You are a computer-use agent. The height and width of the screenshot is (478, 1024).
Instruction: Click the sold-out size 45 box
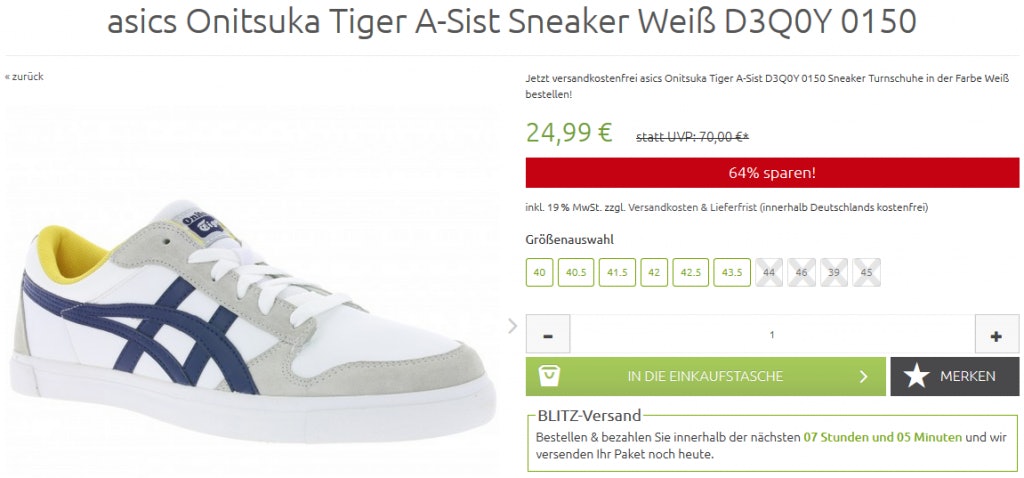tap(867, 272)
